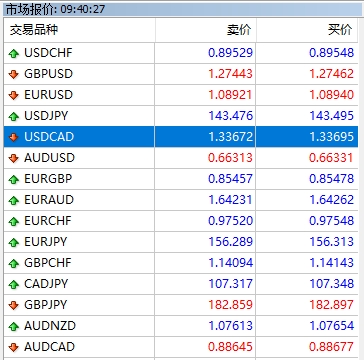The width and height of the screenshot is (364, 360).
Task: Click USDJPY sell price 143.476
Action: point(231,116)
